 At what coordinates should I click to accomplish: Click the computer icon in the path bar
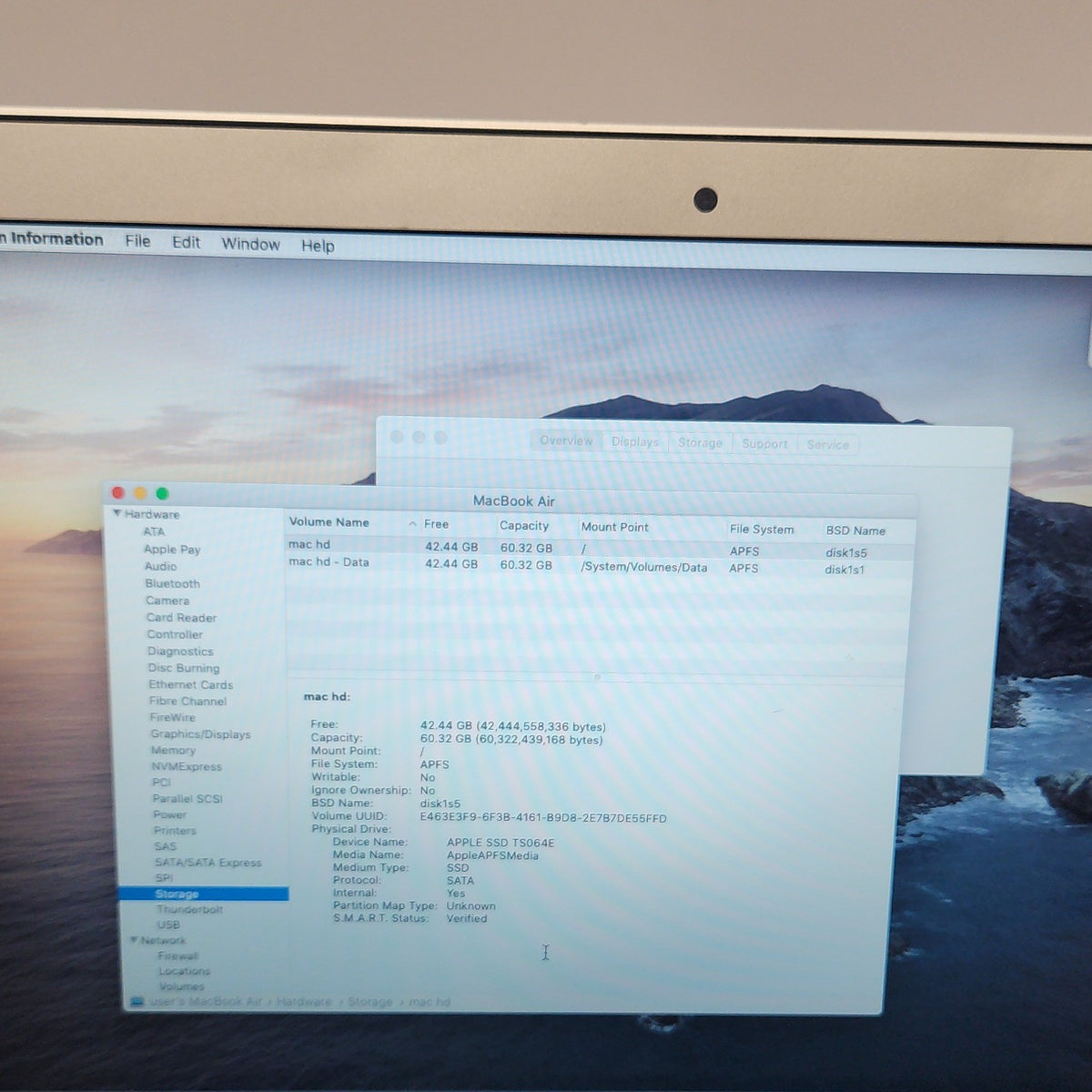(x=137, y=1002)
